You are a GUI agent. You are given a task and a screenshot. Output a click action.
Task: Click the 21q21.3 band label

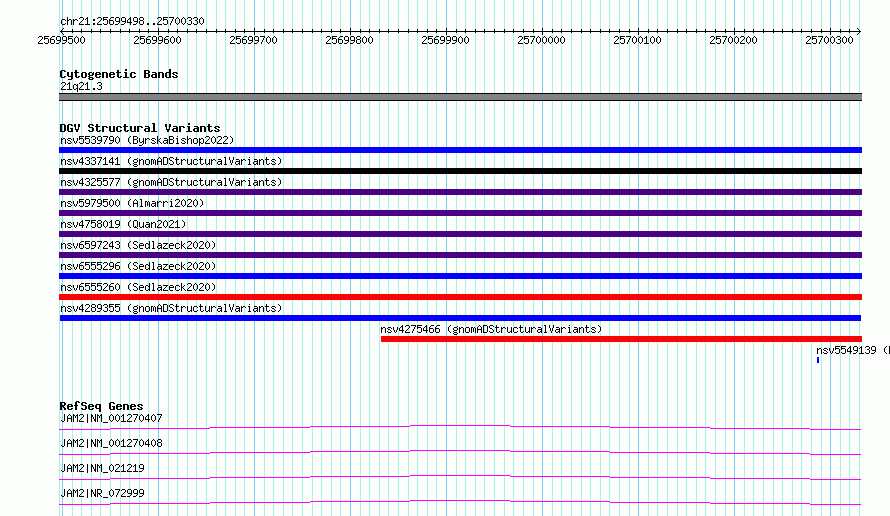(x=81, y=86)
